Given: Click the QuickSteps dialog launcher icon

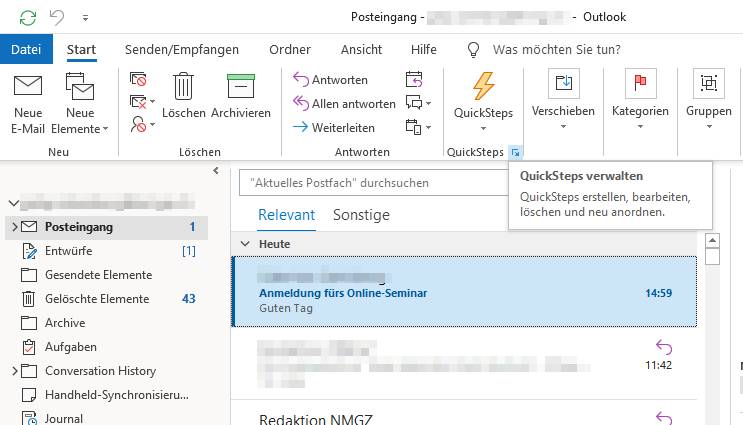Looking at the screenshot, I should [515, 153].
